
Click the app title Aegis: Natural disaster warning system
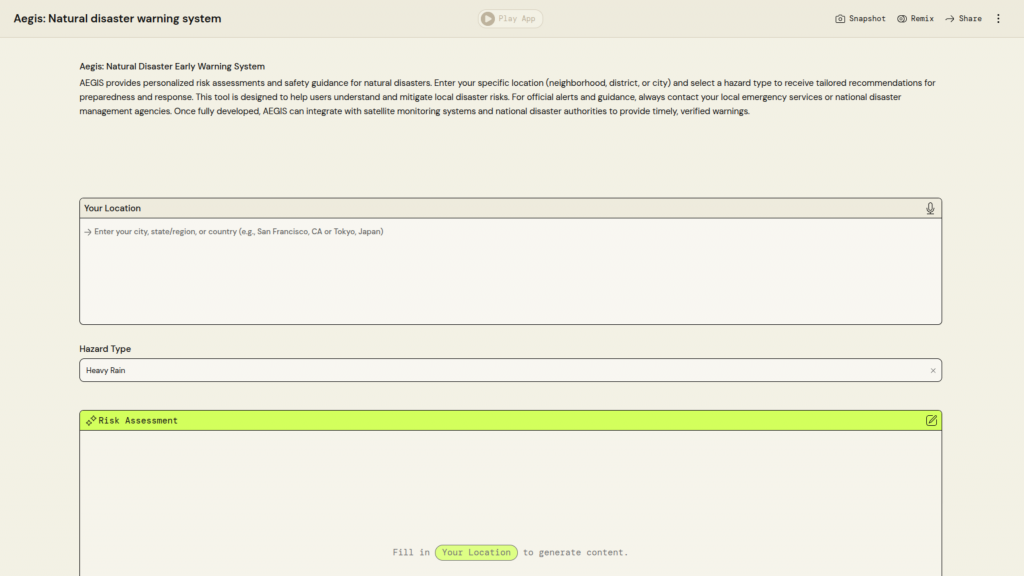click(117, 19)
